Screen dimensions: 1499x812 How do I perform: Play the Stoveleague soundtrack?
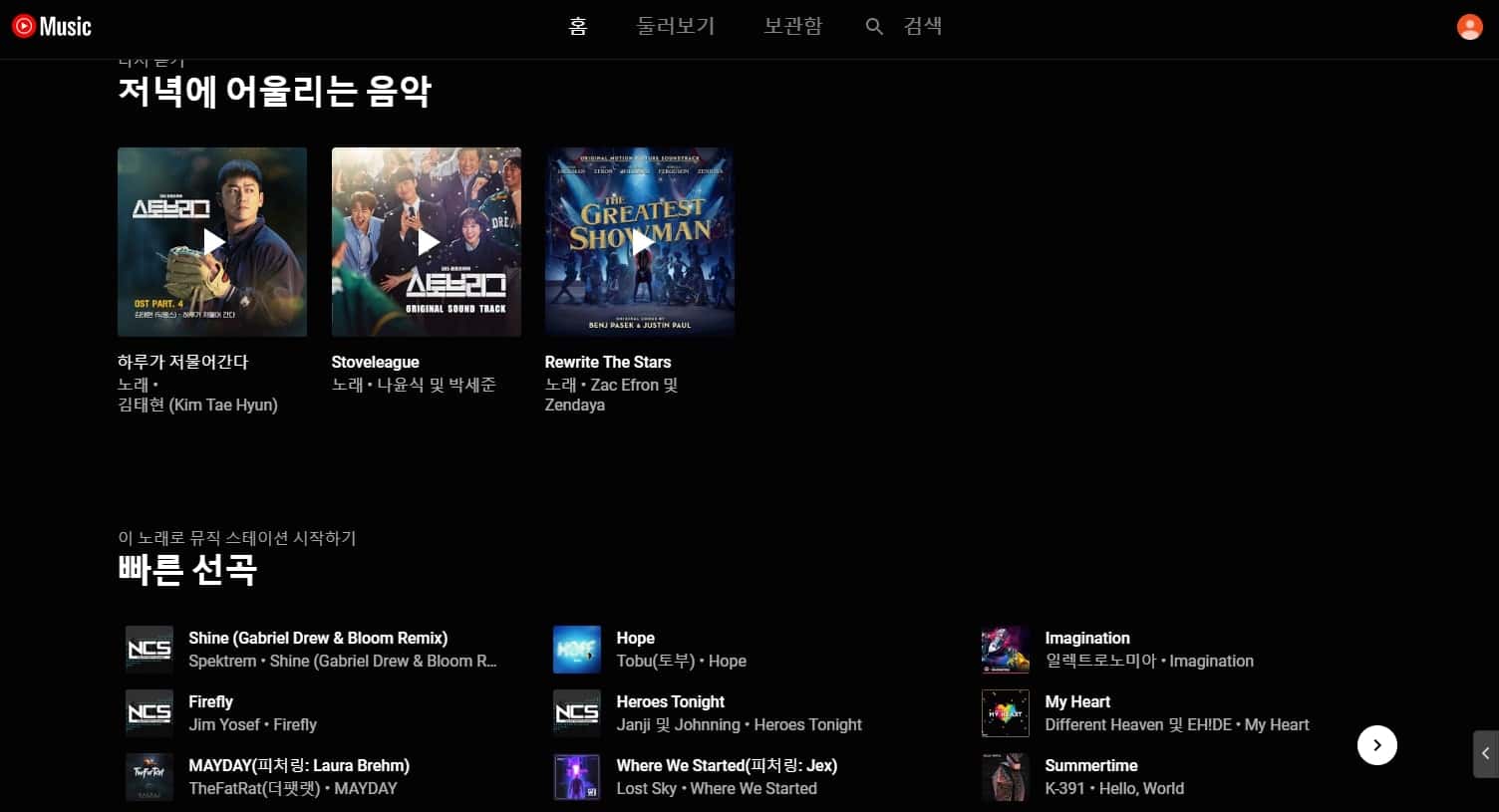click(426, 241)
